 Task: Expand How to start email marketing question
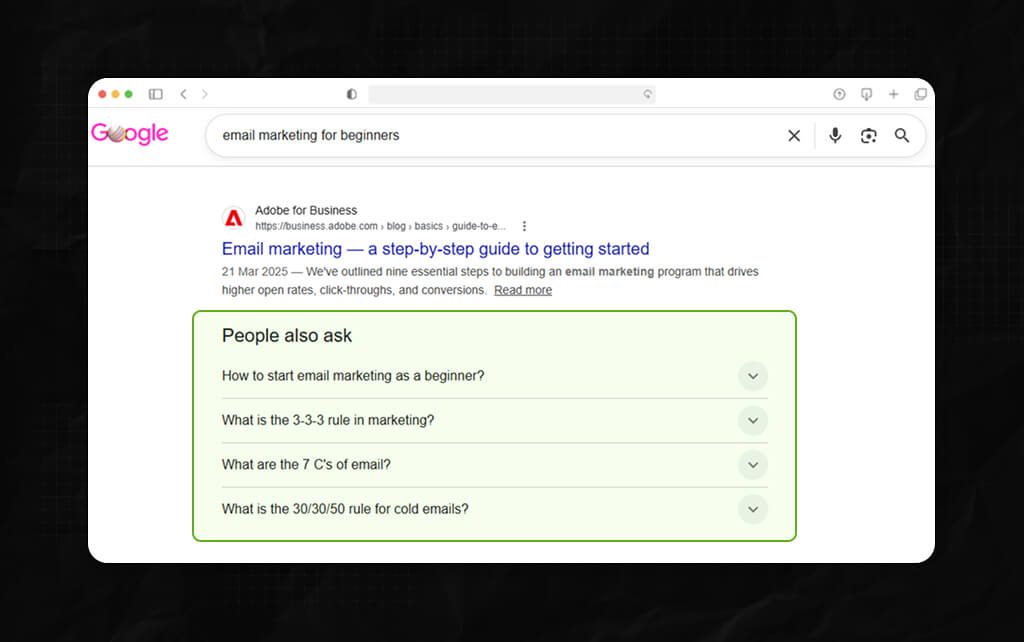click(x=753, y=376)
